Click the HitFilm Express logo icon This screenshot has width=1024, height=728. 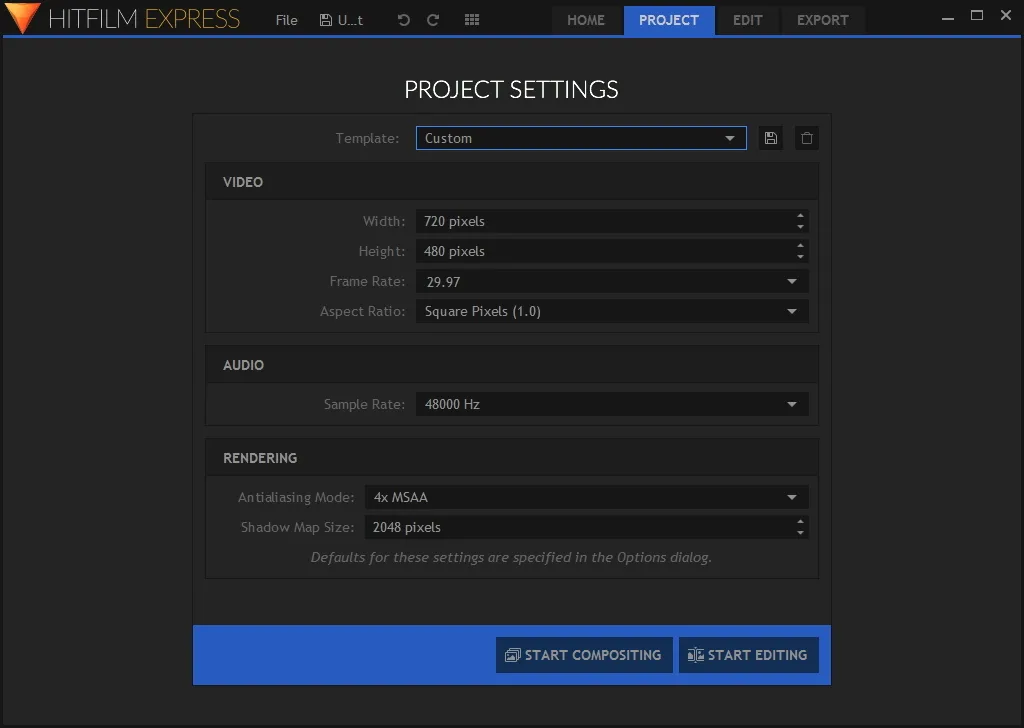pyautogui.click(x=21, y=18)
